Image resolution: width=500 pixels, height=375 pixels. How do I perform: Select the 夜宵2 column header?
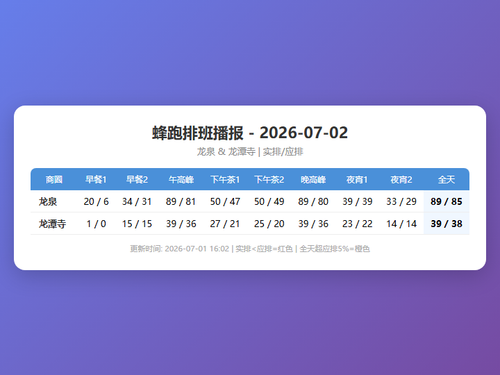[401, 180]
